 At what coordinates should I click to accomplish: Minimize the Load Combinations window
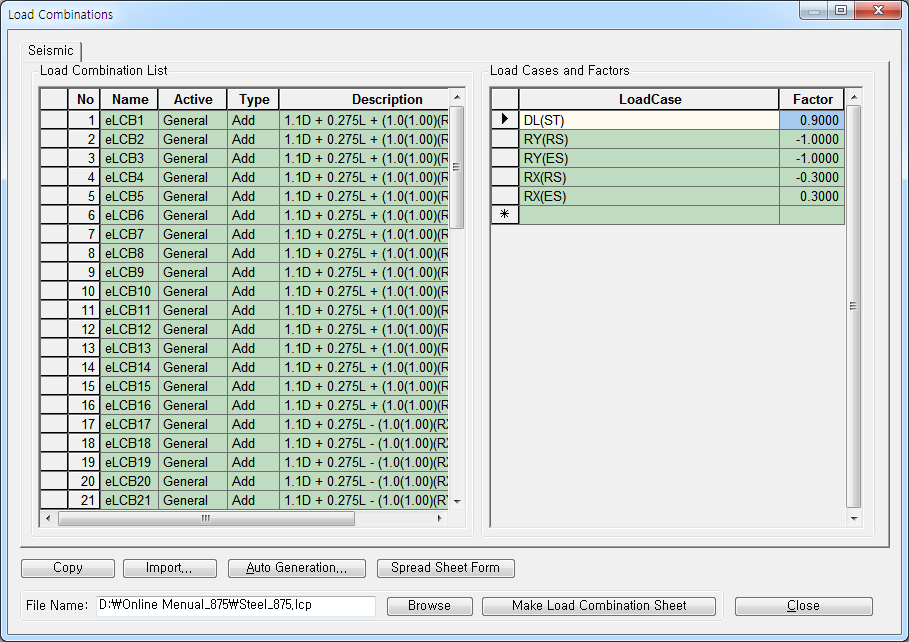pyautogui.click(x=814, y=10)
